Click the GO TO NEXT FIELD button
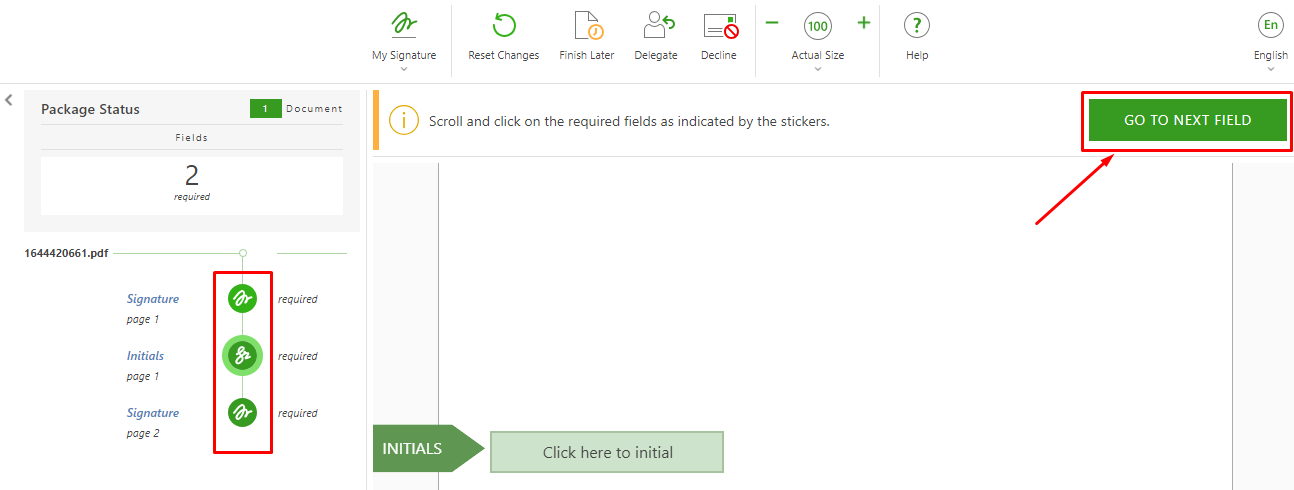Screen dimensions: 1294x490 (x=1187, y=120)
